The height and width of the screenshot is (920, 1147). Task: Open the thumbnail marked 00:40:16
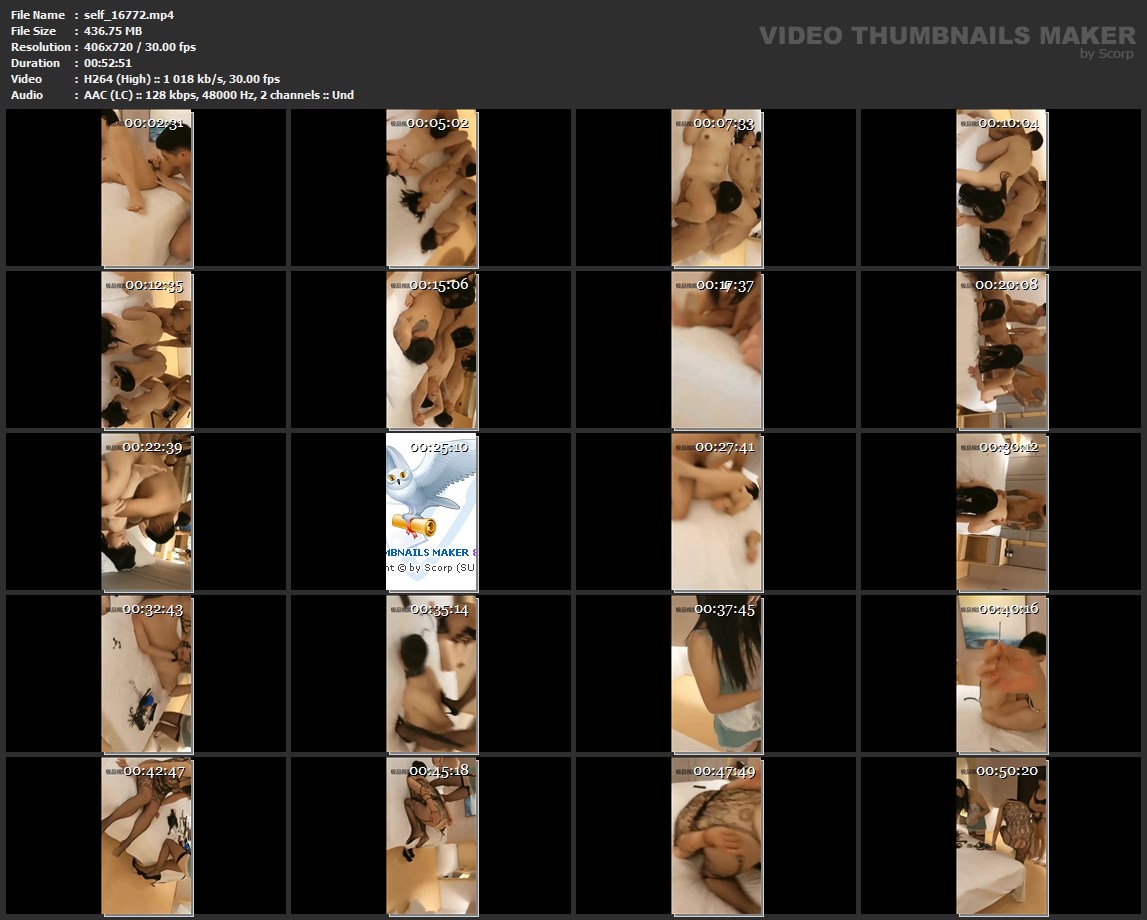1001,674
